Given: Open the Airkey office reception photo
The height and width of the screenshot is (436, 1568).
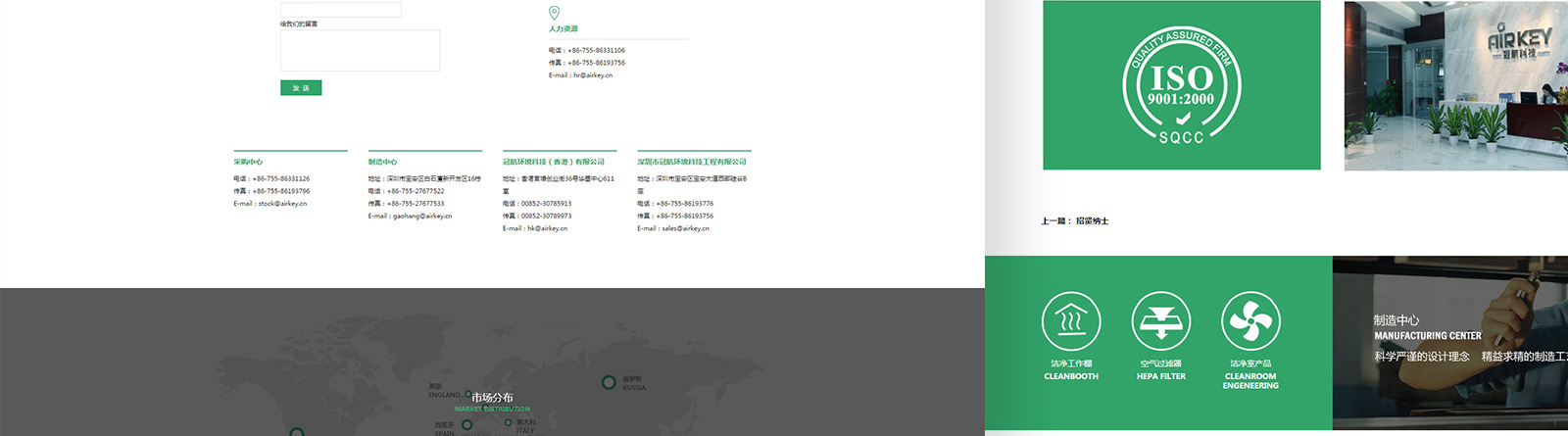Looking at the screenshot, I should click(x=1455, y=85).
